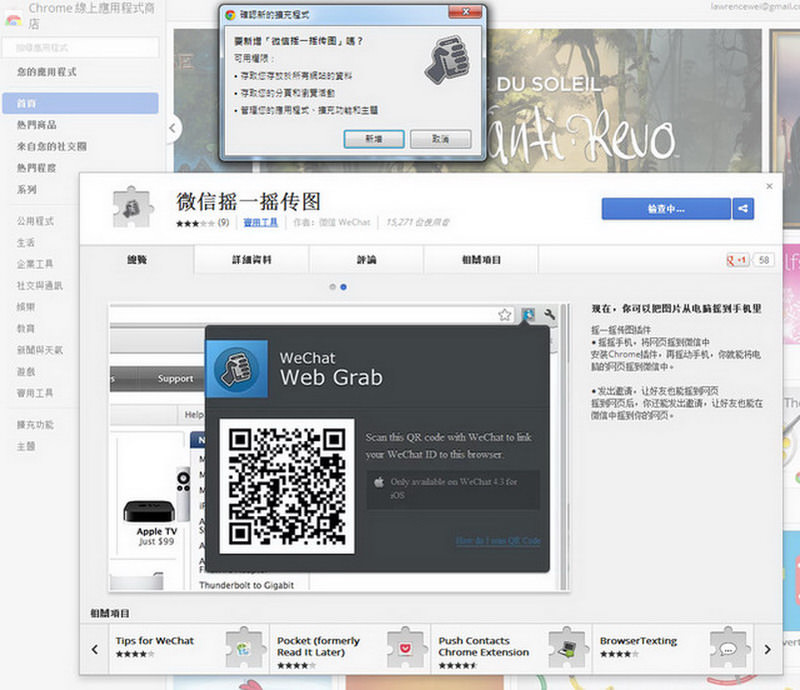Click the Google +1 button
This screenshot has height=690, width=800.
[x=737, y=260]
